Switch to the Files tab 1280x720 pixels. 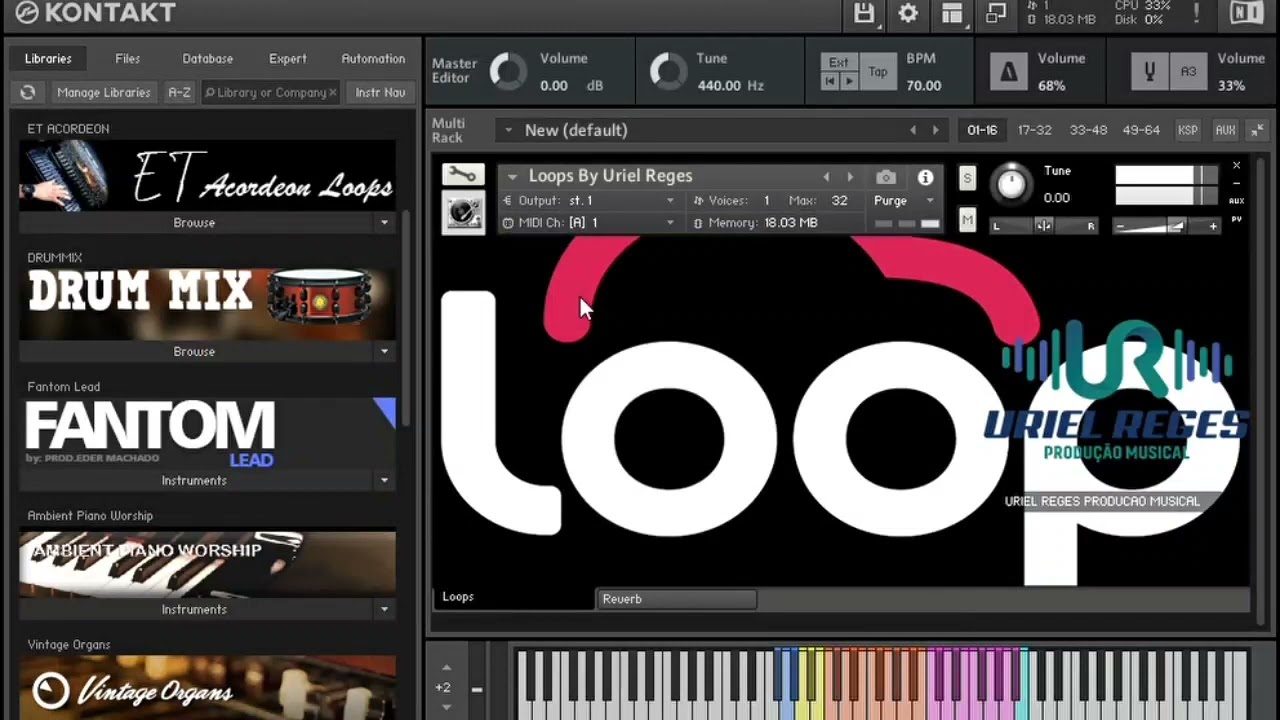[x=127, y=59]
